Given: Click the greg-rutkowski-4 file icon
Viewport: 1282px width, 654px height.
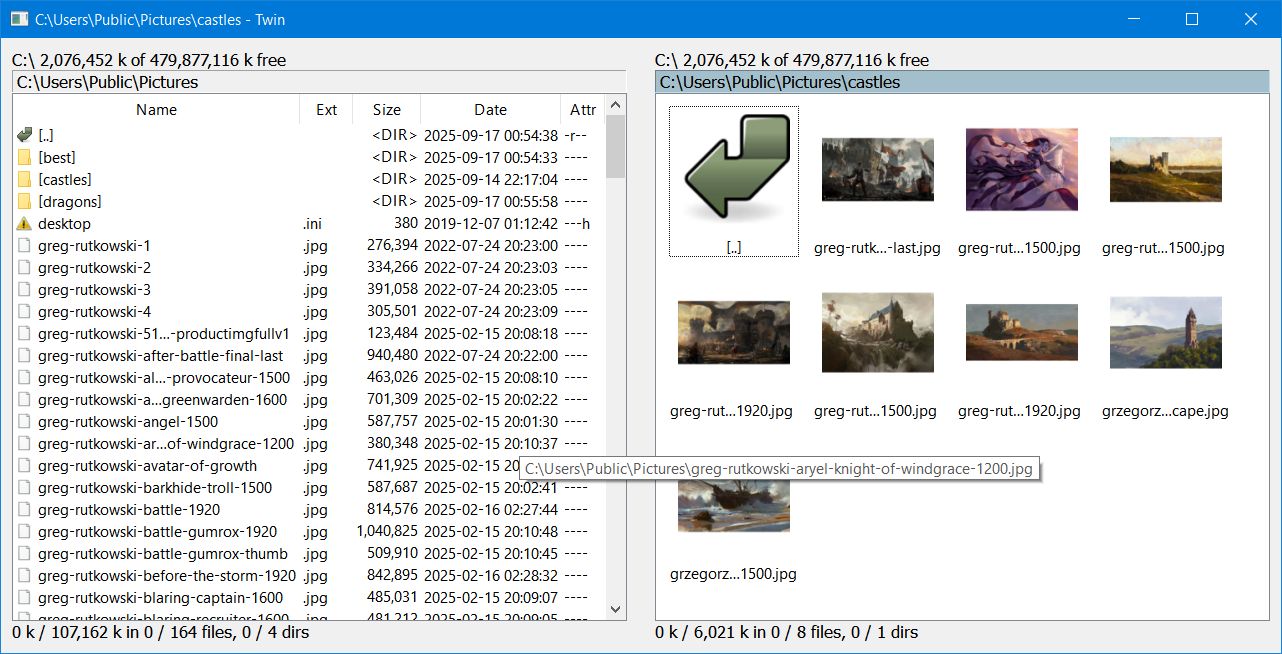Looking at the screenshot, I should click(25, 311).
